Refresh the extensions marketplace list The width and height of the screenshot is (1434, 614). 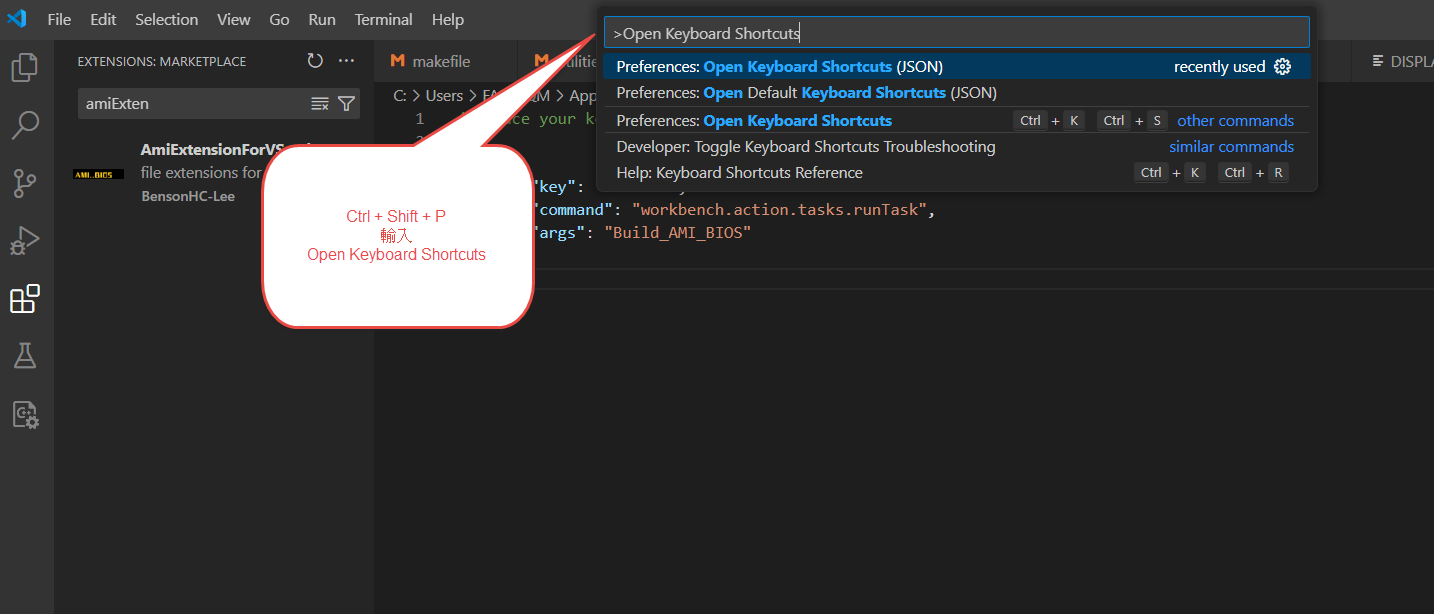315,61
